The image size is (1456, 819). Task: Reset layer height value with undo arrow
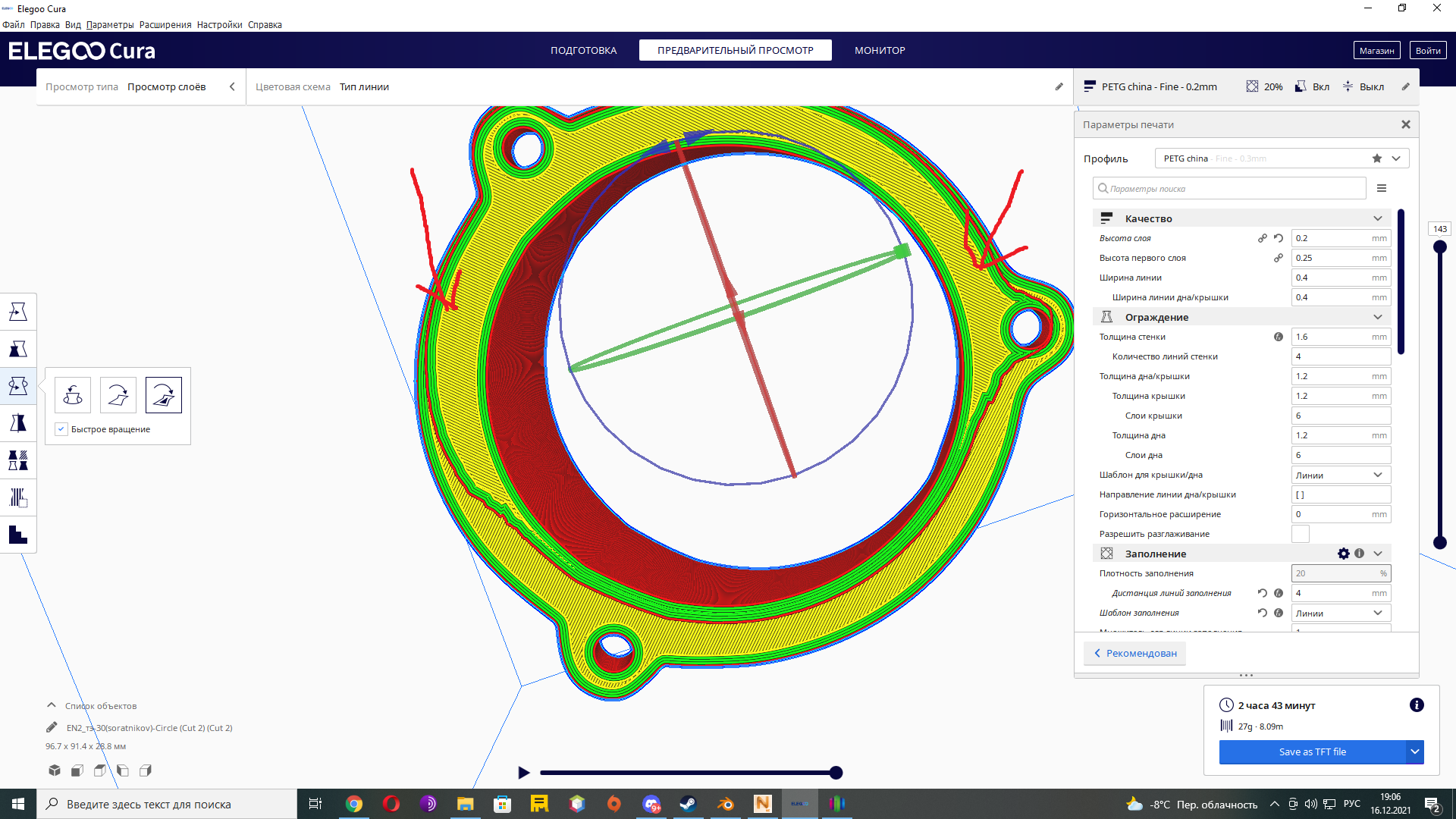point(1279,238)
